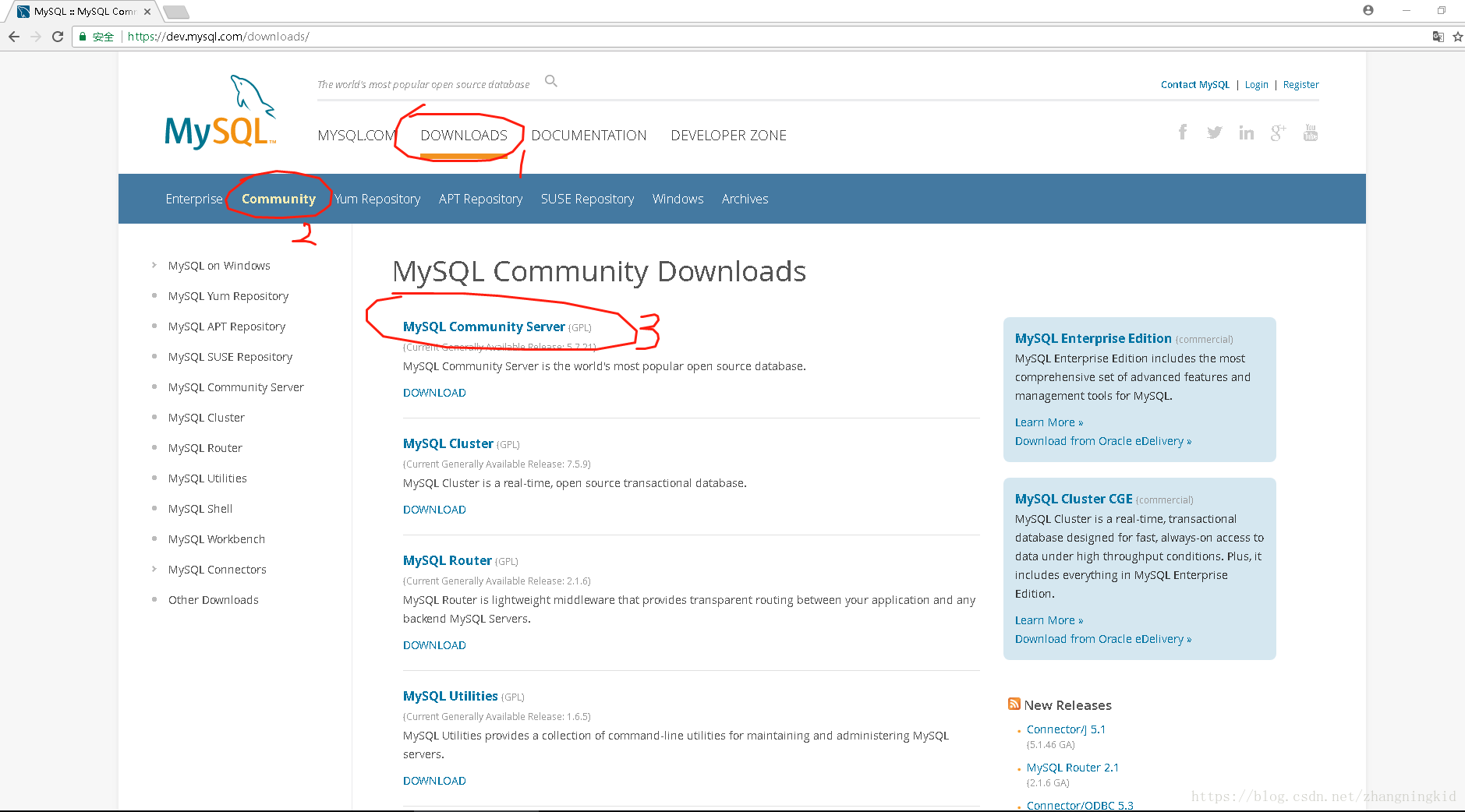1465x812 pixels.
Task: Click MySQL Cluster heading link
Action: 448,443
